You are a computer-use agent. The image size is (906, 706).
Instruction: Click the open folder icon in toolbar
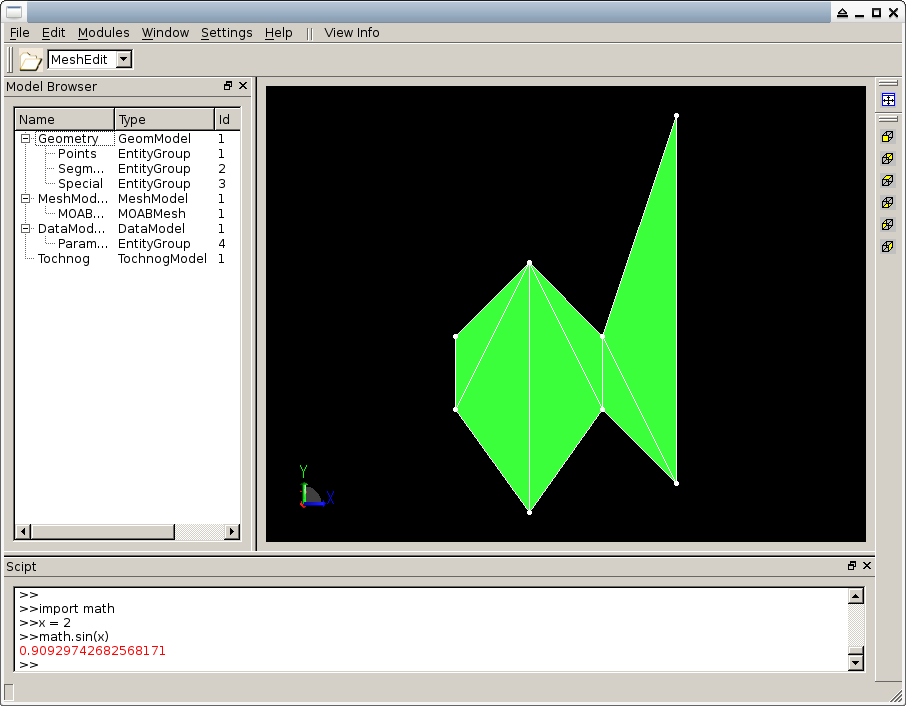pyautogui.click(x=31, y=60)
